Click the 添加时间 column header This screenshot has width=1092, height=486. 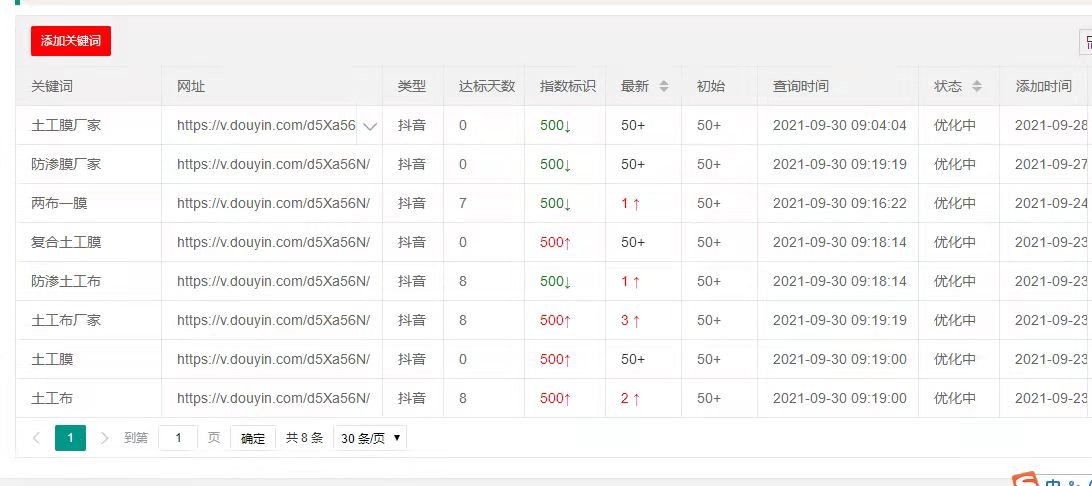(x=1043, y=86)
